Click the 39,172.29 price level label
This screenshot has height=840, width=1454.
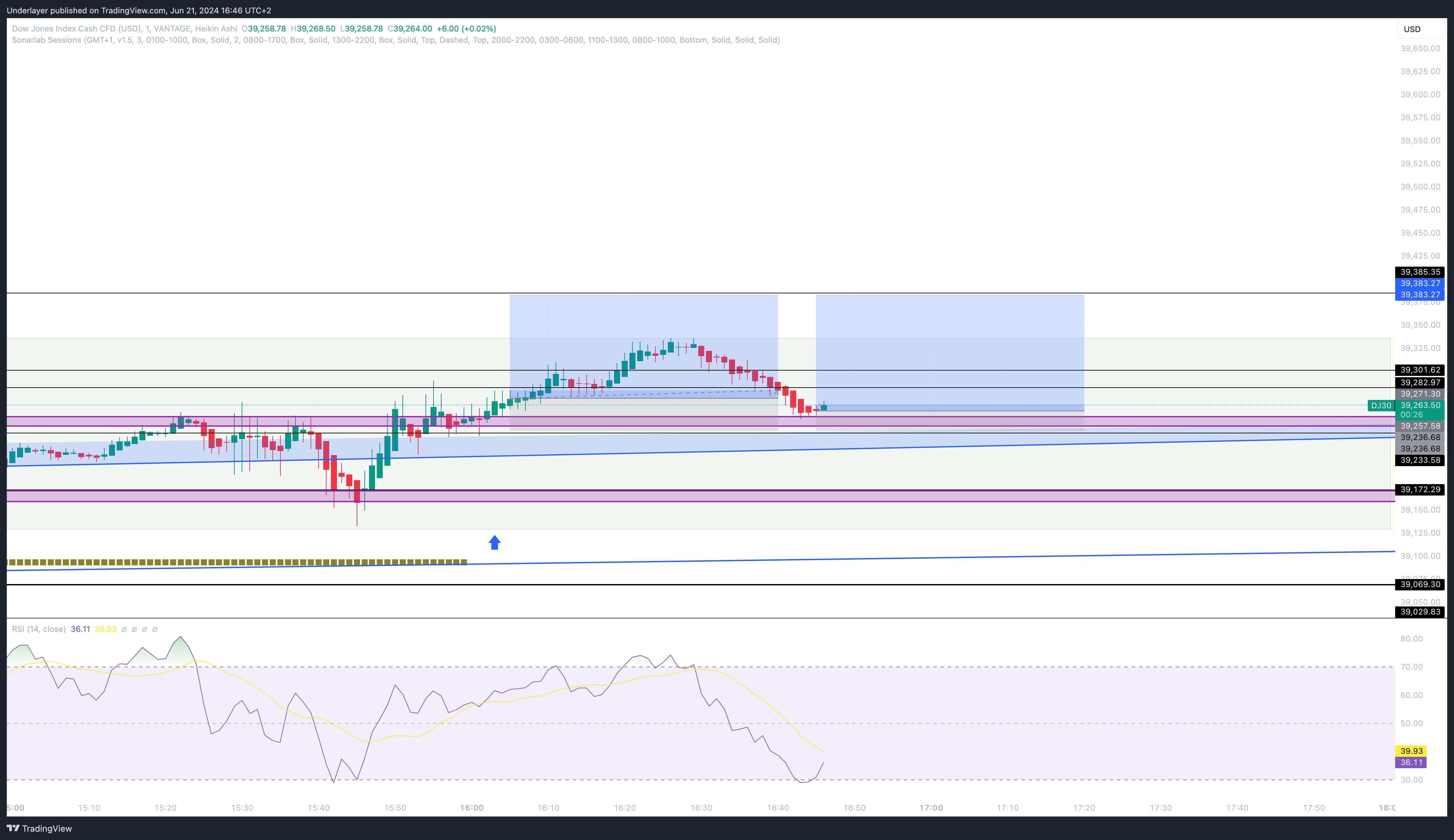(x=1420, y=489)
